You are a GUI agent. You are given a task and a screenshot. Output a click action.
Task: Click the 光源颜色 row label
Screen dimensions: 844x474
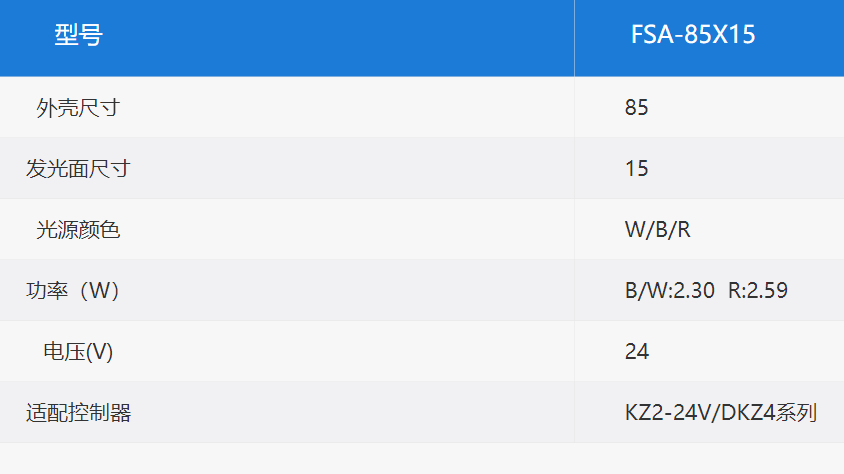click(78, 230)
